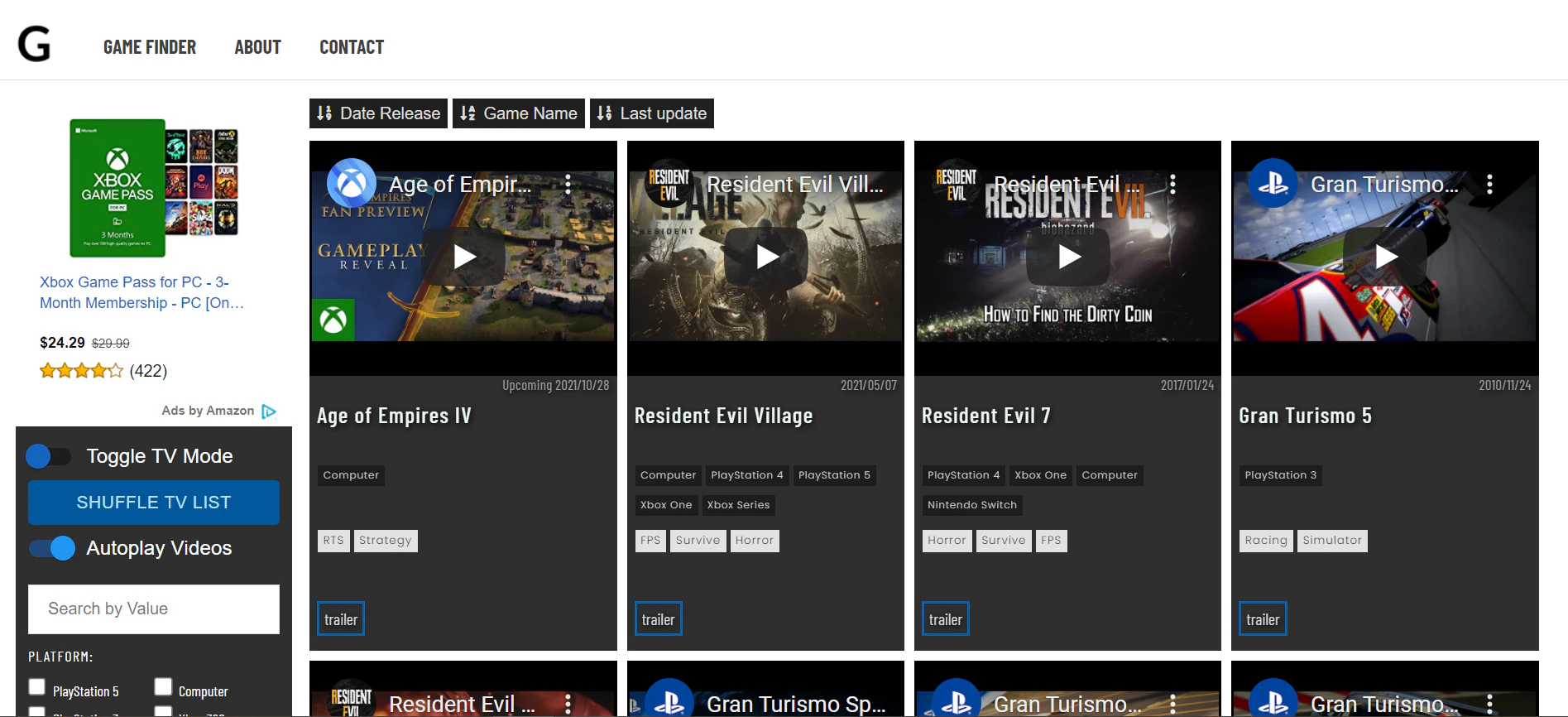The image size is (1568, 717).
Task: Click the Gran Turismo 5 title
Action: [x=1305, y=416]
